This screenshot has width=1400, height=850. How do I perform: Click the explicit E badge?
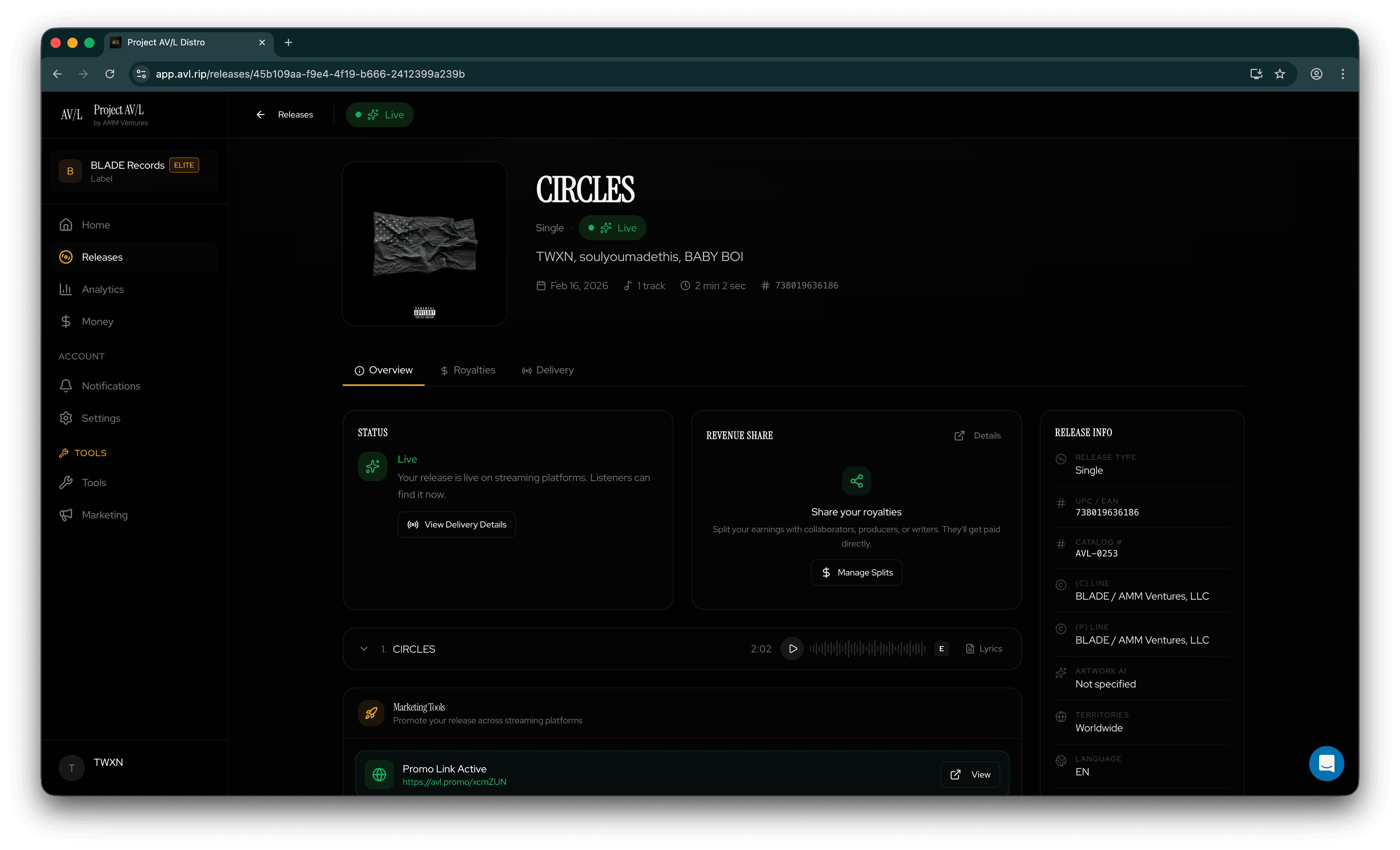click(942, 649)
